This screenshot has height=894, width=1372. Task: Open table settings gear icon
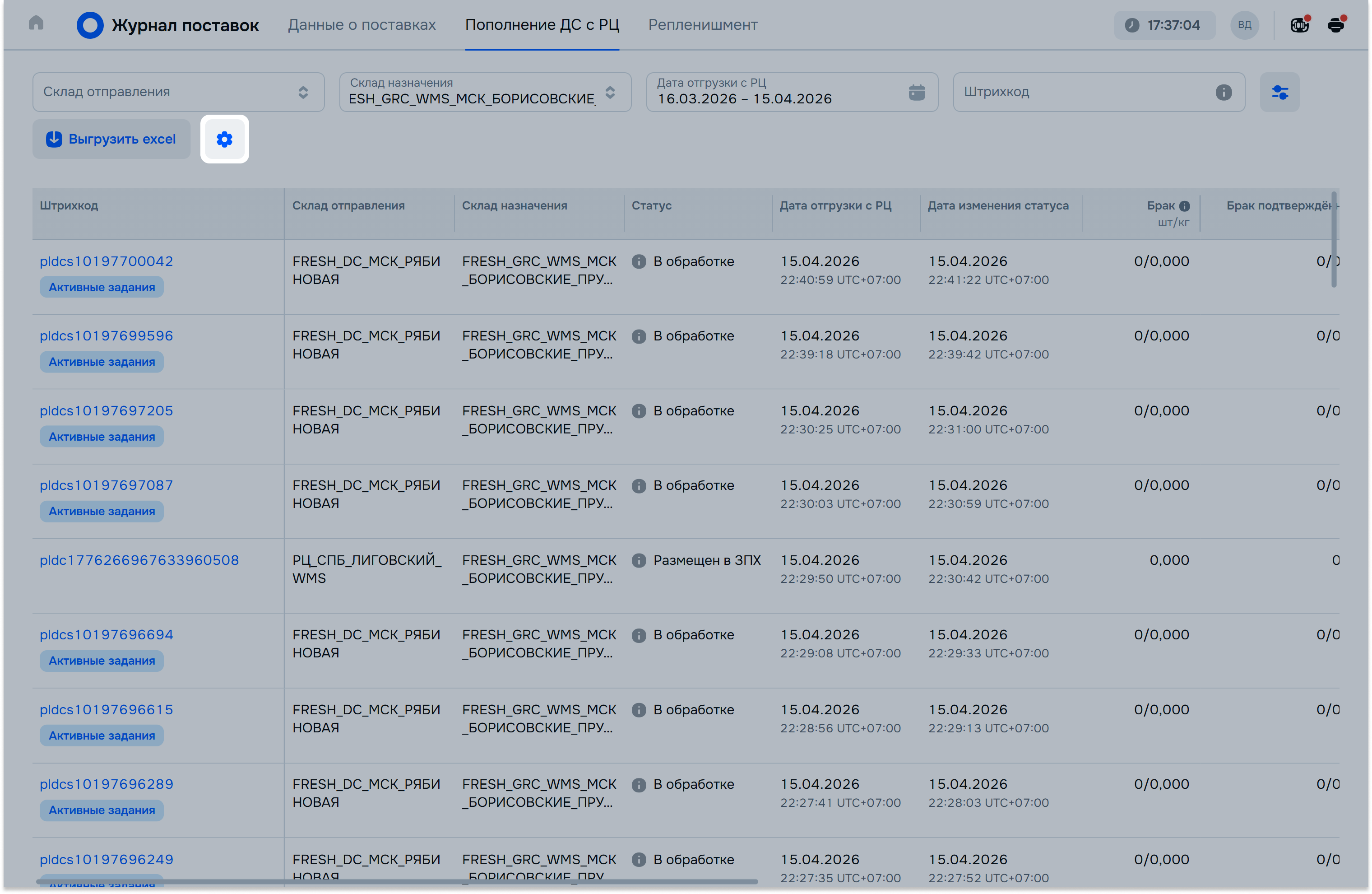tap(225, 139)
